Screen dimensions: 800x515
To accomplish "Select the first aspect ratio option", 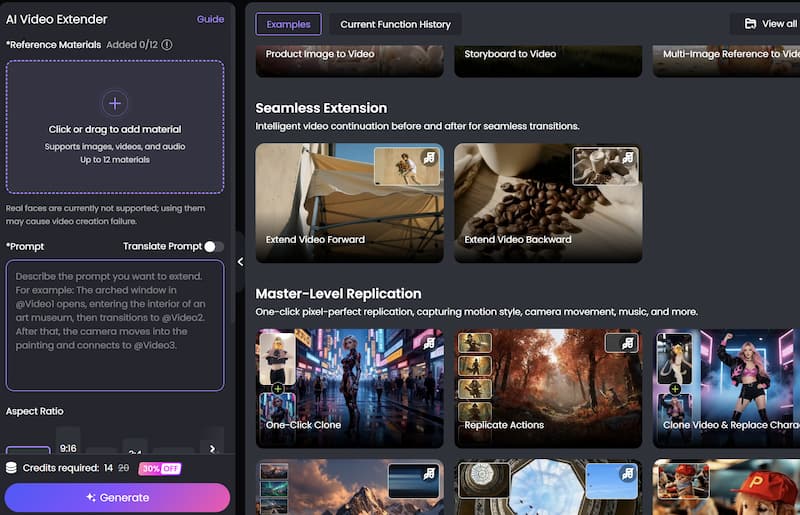I will tap(28, 450).
